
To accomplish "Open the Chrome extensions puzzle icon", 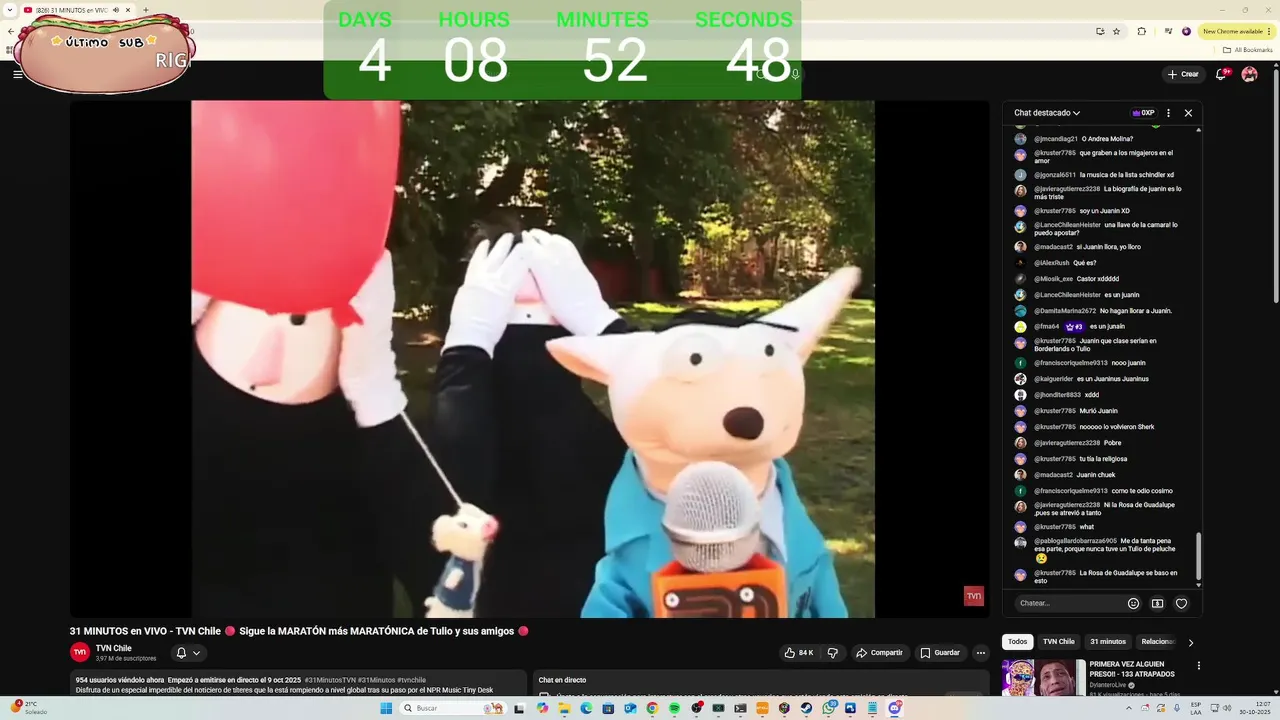I will click(x=1141, y=31).
